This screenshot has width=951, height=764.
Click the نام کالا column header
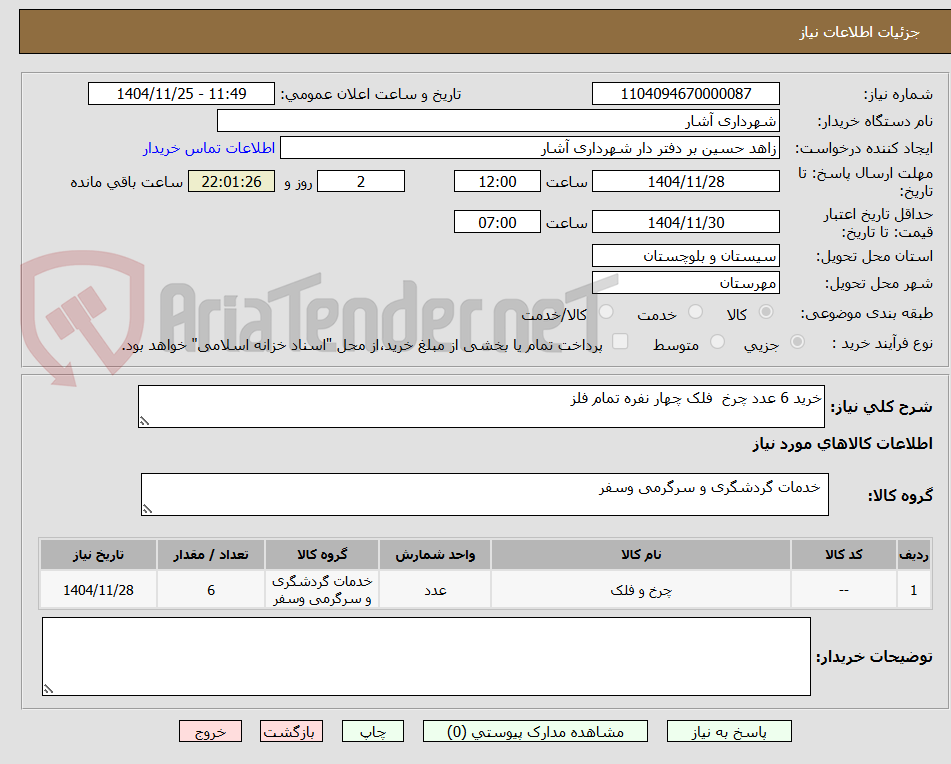641,555
